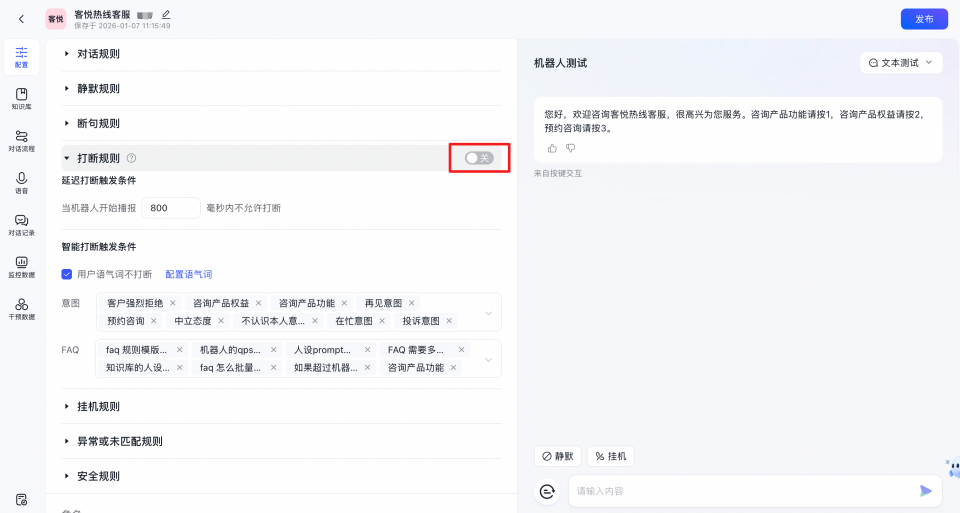This screenshot has height=513, width=960.
Task: Uncheck the 用户语气词不打断 checkbox
Action: tap(67, 274)
